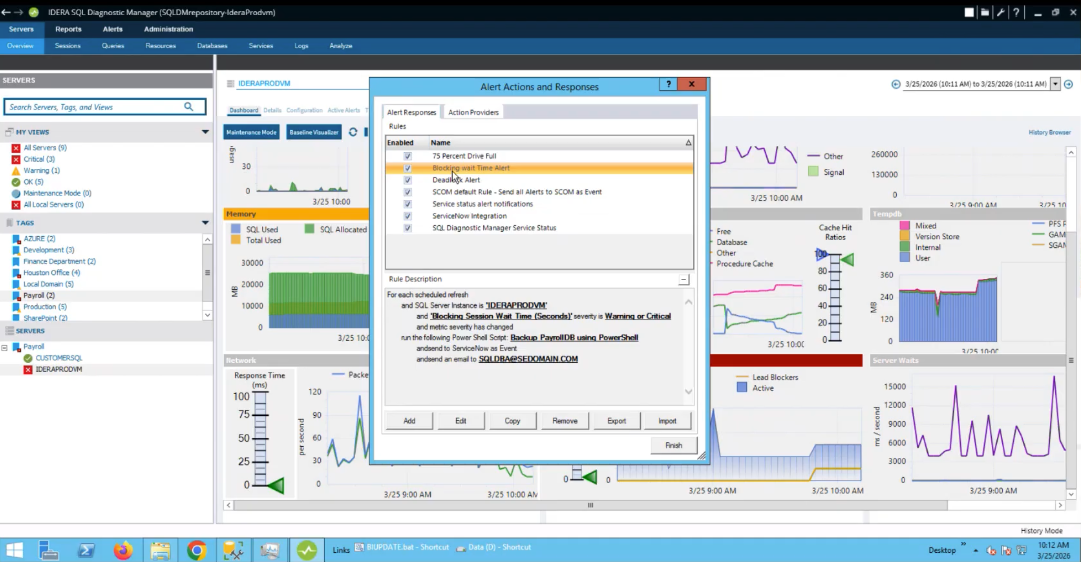This screenshot has height=562, width=1081.
Task: Toggle Blocking wait Time Alert checkbox
Action: click(x=407, y=168)
